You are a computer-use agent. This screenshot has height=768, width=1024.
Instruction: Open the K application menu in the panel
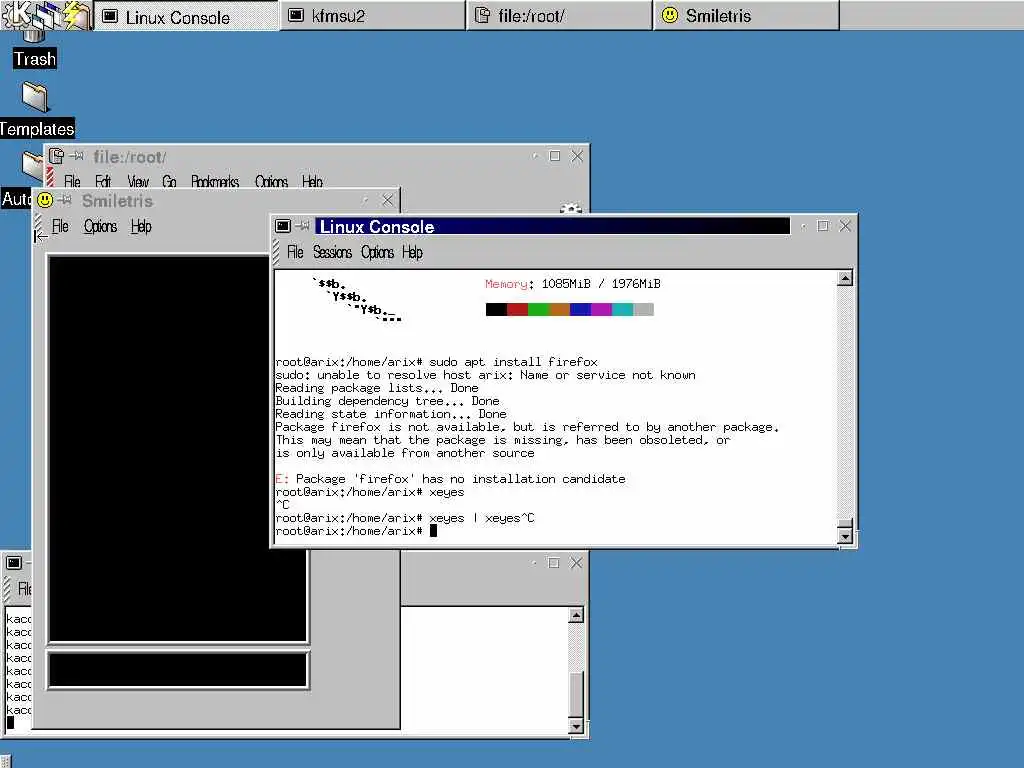14,14
